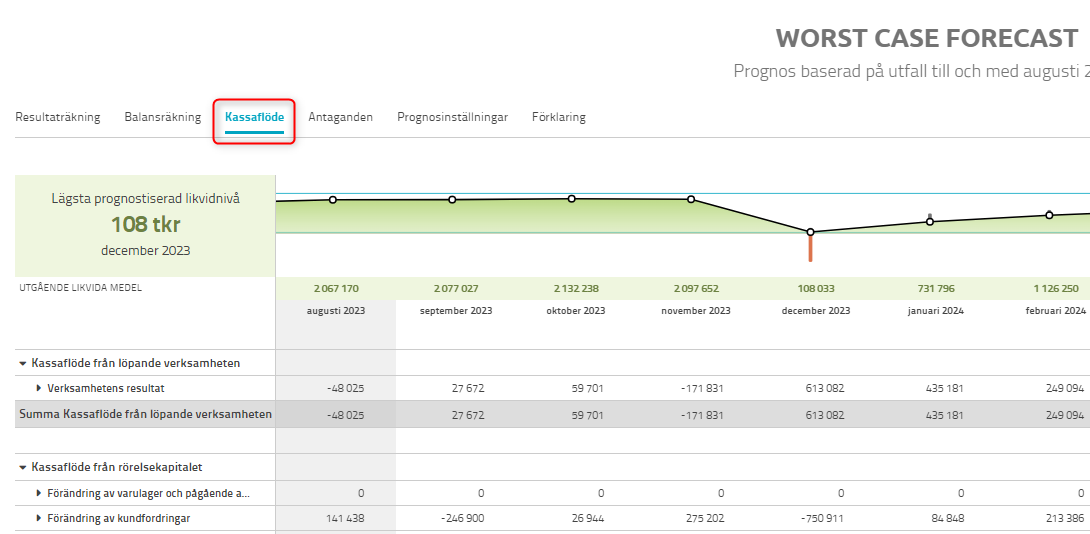Click closing balance value 731 796
Screen dimensions: 1090x534
[935, 289]
